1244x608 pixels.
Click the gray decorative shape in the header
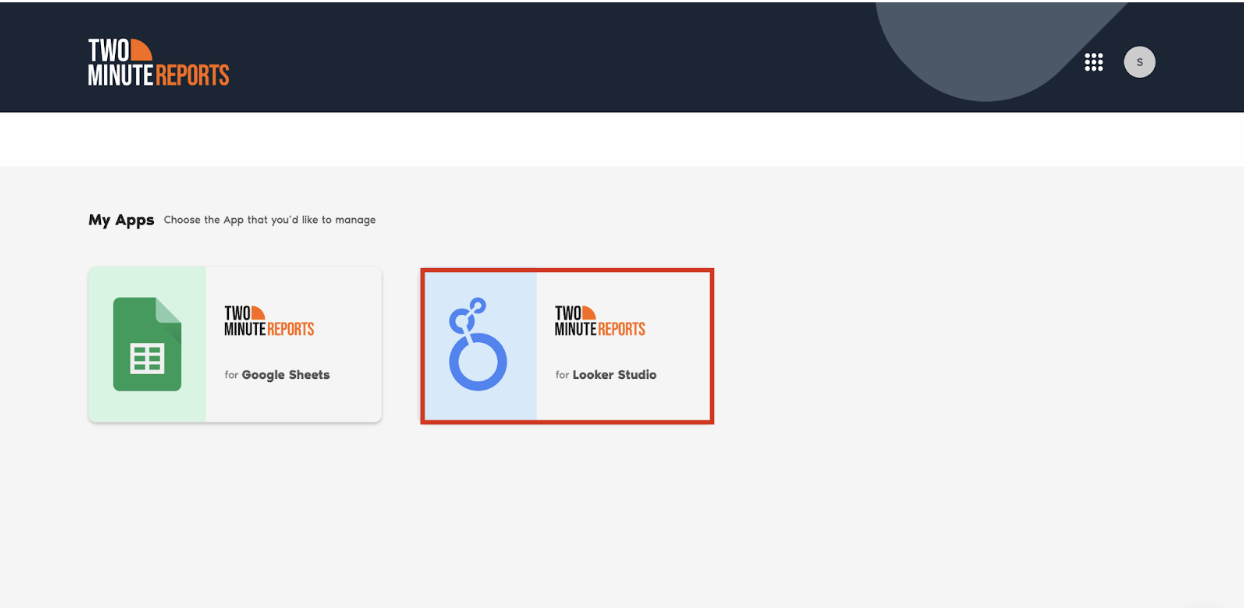tap(960, 50)
